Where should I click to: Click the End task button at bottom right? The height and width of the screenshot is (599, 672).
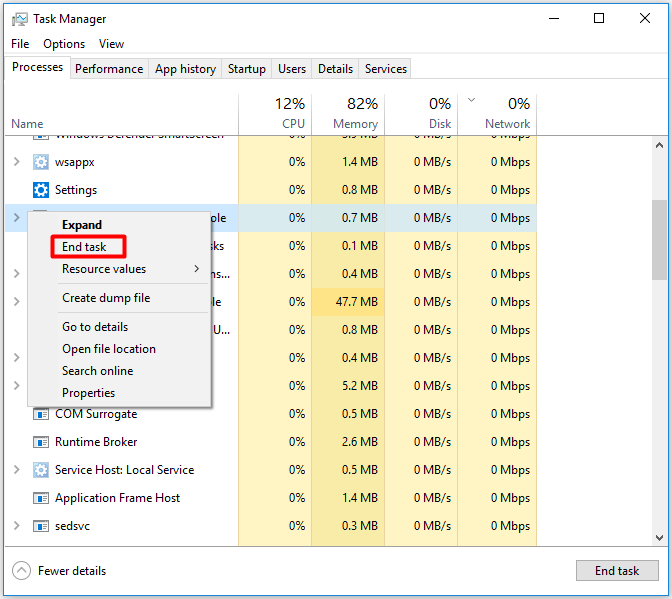pos(617,571)
